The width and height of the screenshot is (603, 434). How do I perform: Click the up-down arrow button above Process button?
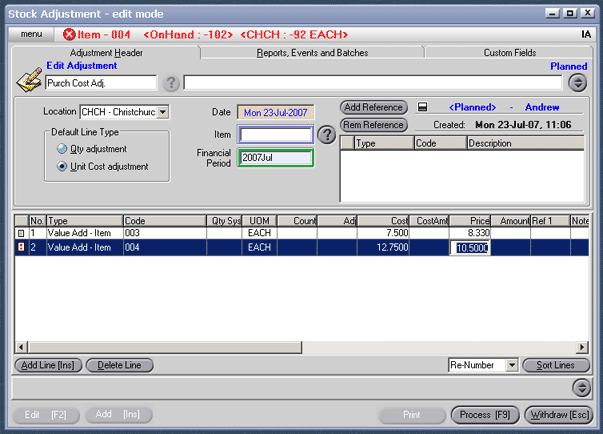pos(581,387)
